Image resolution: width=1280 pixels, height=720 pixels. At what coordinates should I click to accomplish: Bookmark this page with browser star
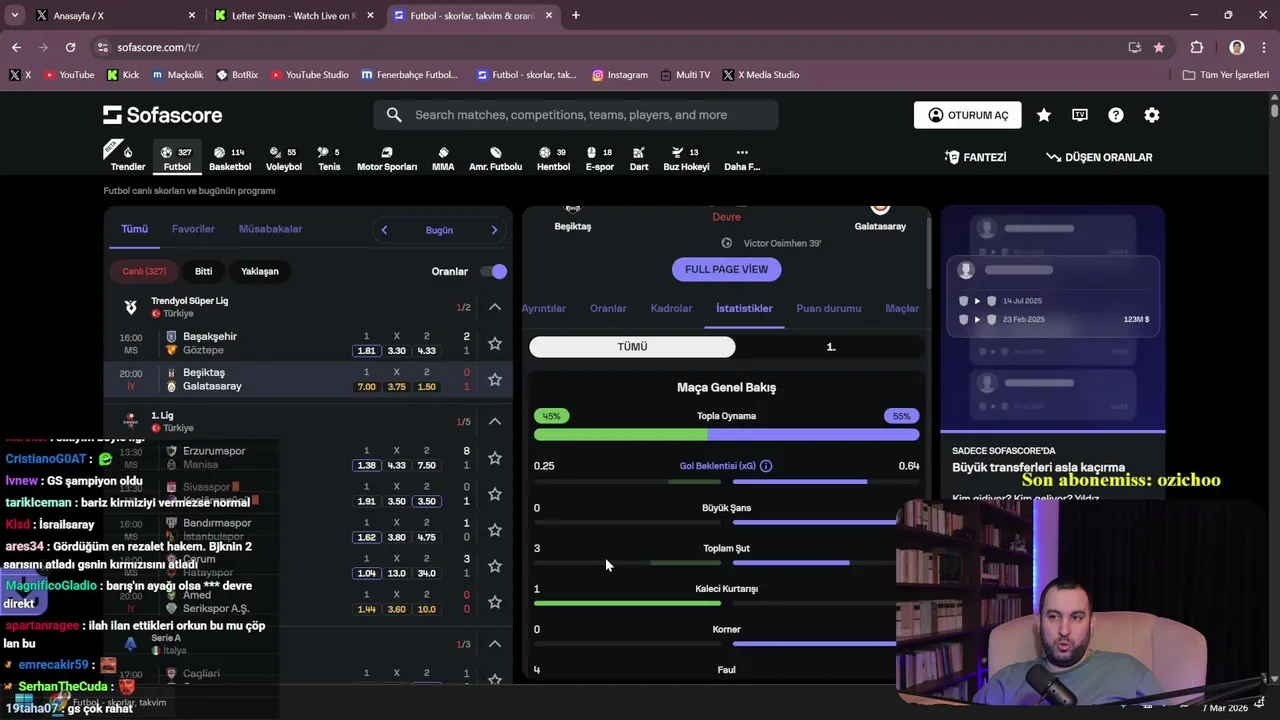tap(1159, 47)
